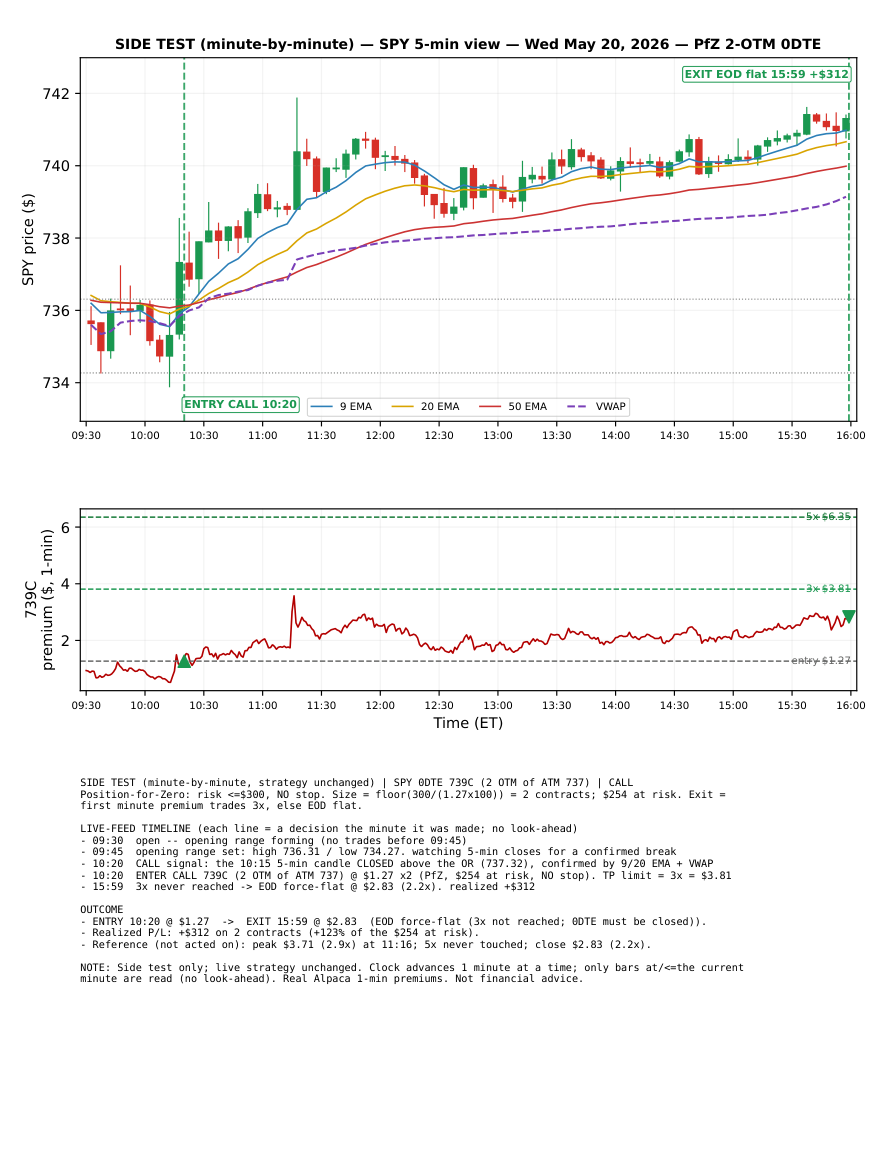Select the Reference (not acted on) peak $3.71 line
This screenshot has height=1155, width=893.
tap(365, 944)
